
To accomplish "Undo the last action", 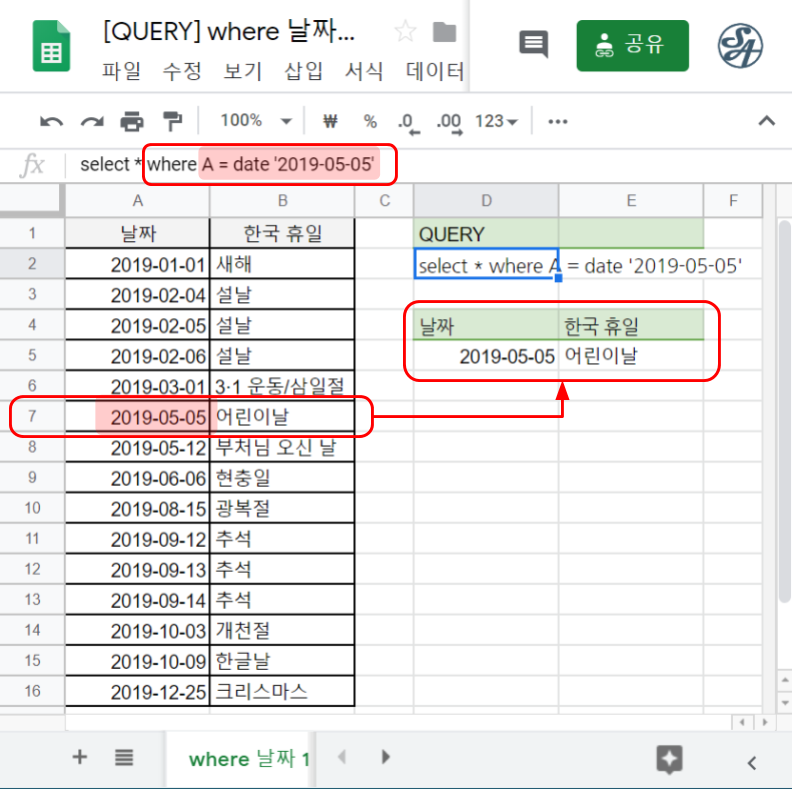I will [x=52, y=122].
